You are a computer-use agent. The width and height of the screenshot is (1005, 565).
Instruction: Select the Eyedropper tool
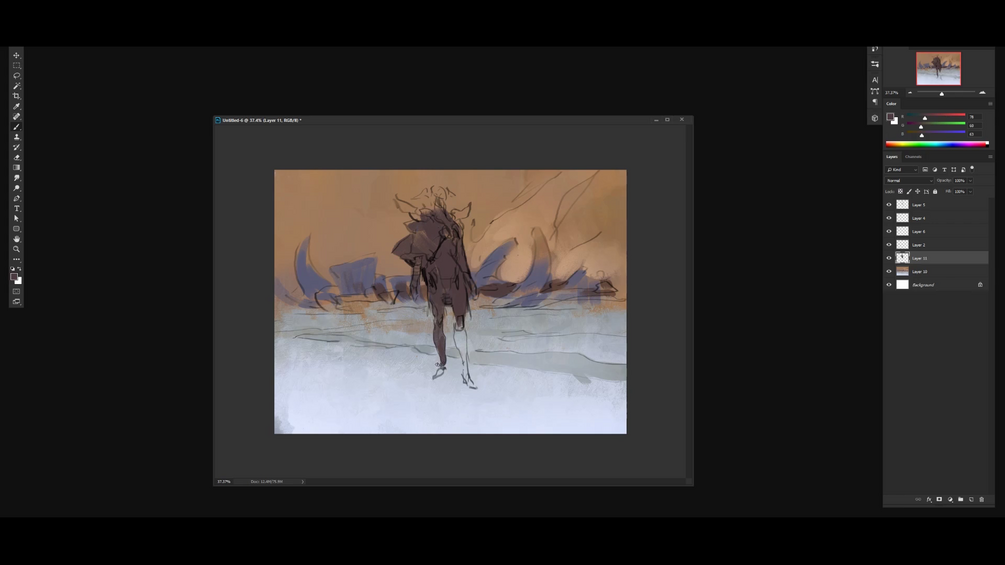pyautogui.click(x=17, y=106)
